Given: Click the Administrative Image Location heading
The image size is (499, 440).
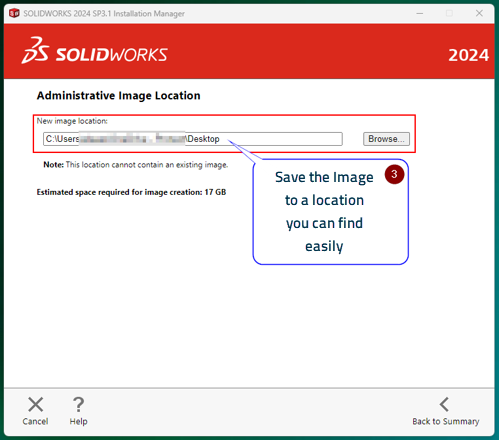Looking at the screenshot, I should point(118,96).
